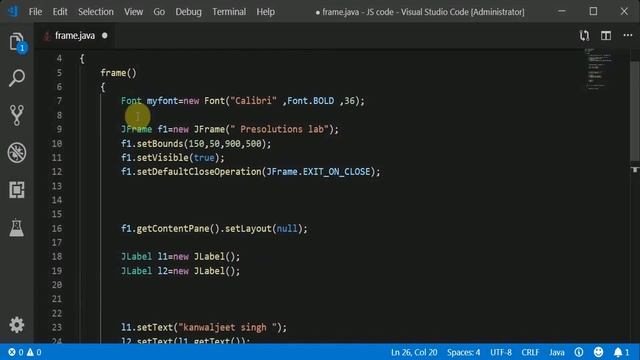Minimize the VS Code window
This screenshot has height=360, width=640.
click(562, 11)
